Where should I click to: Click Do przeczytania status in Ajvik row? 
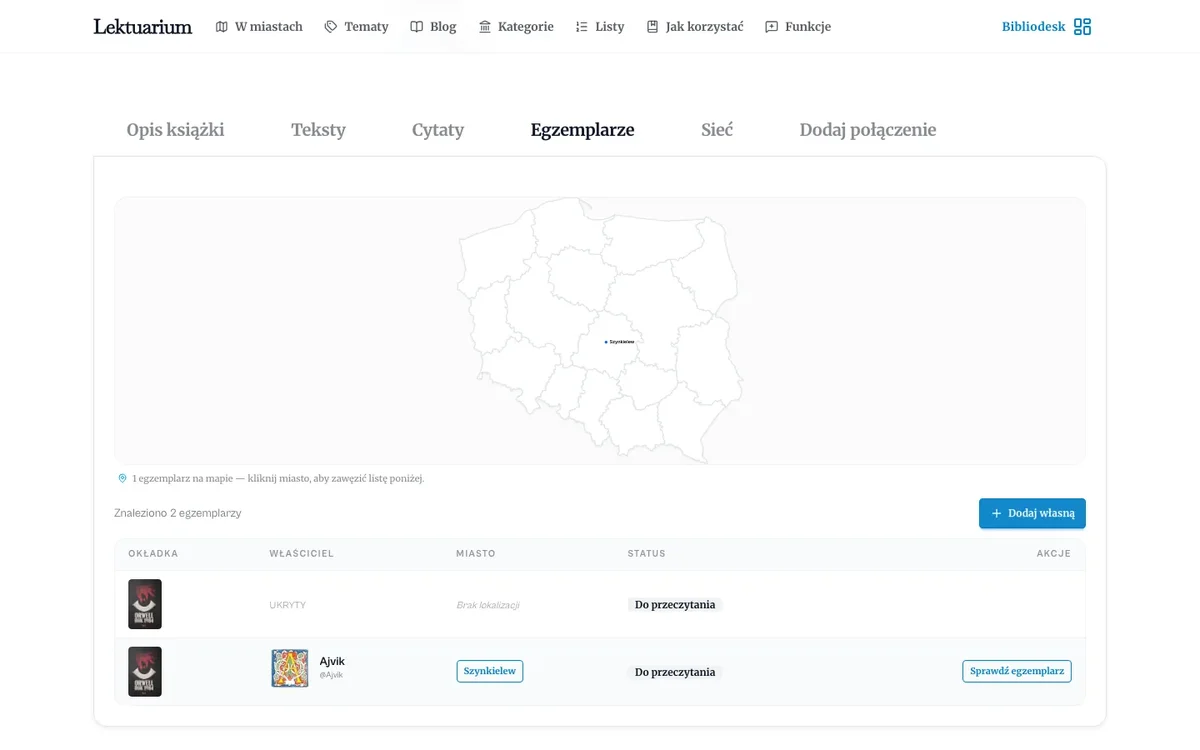[x=675, y=672]
